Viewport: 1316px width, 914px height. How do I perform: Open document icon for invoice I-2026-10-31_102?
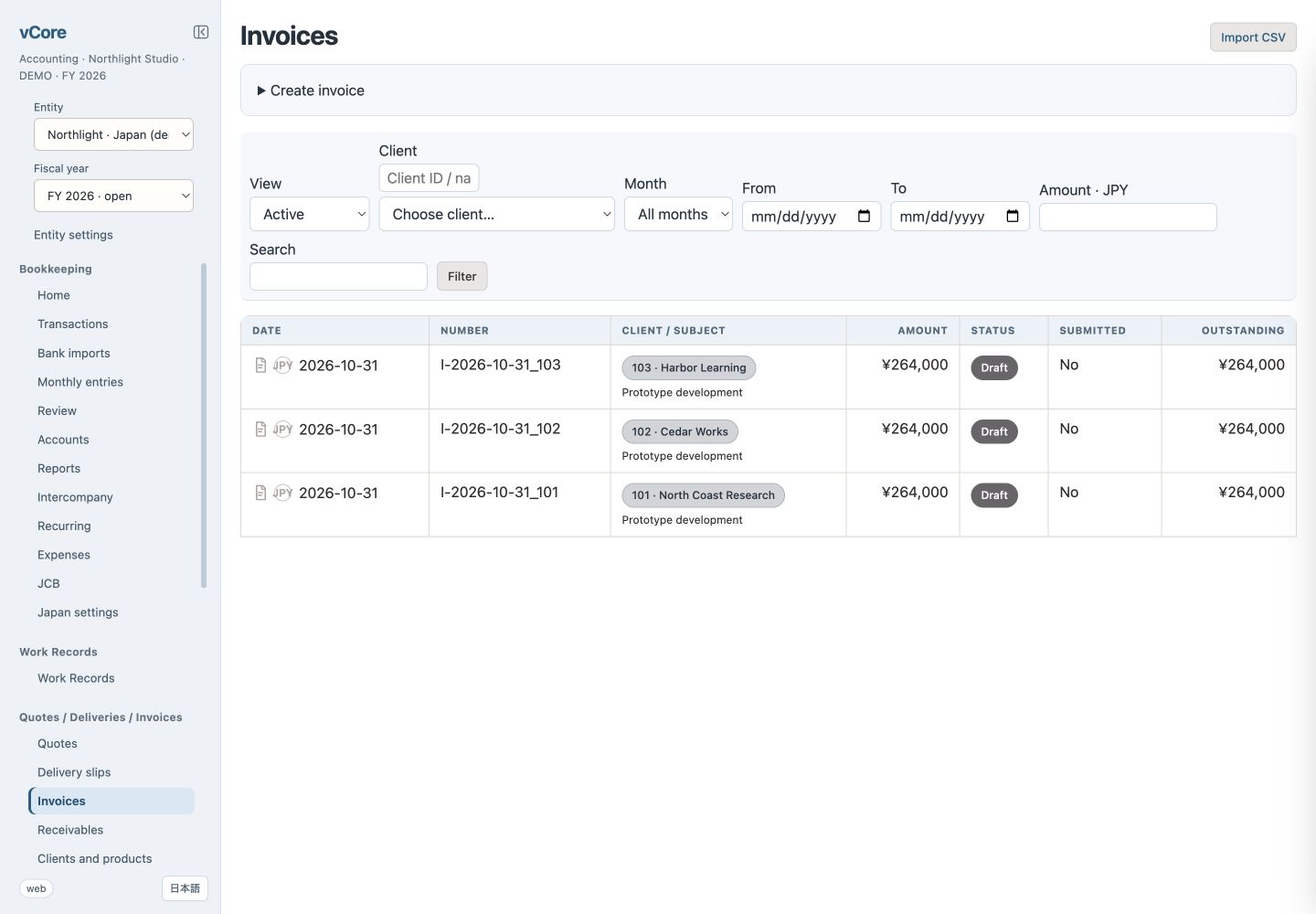pos(260,430)
